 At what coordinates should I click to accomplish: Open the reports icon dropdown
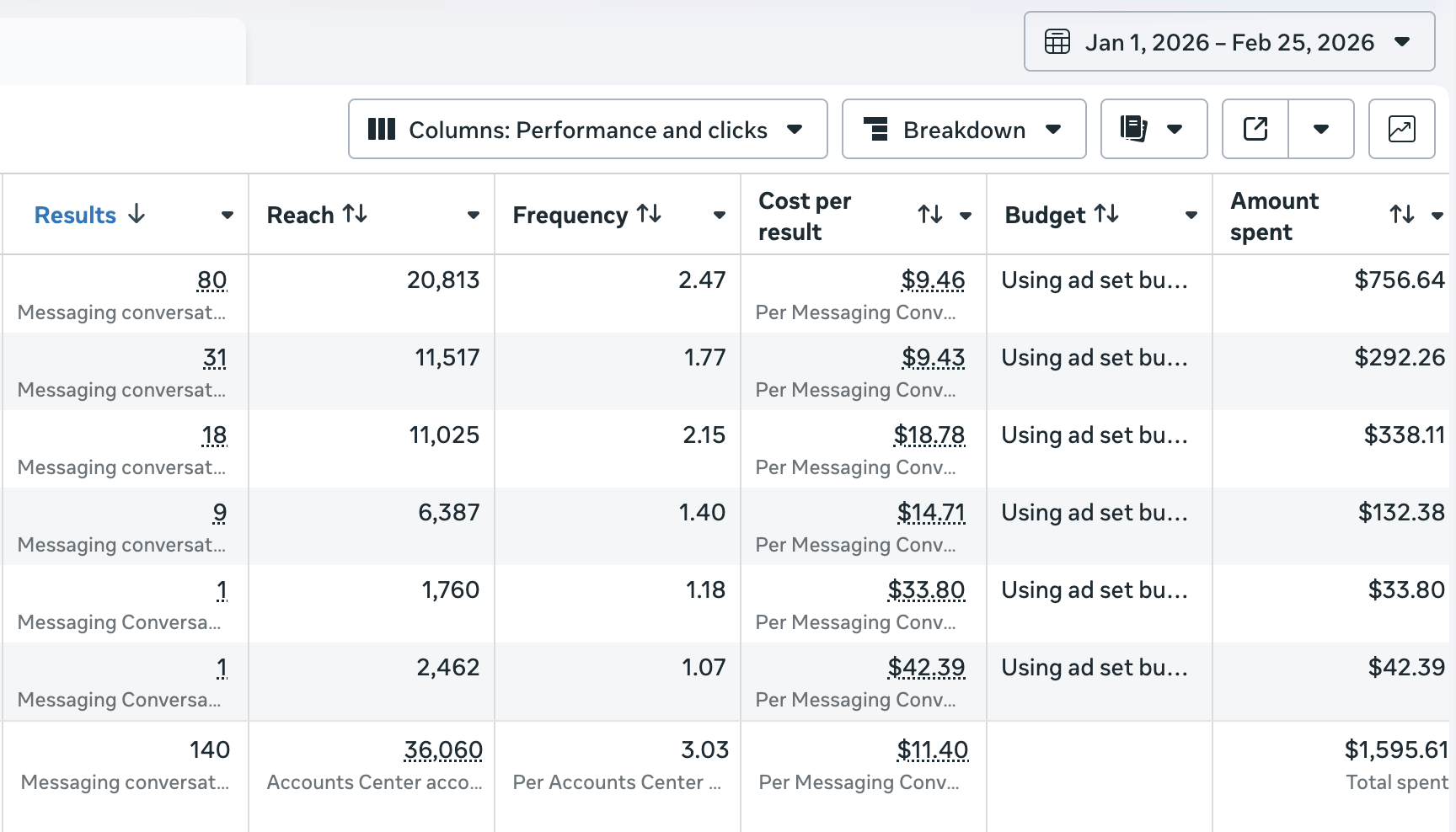1153,129
